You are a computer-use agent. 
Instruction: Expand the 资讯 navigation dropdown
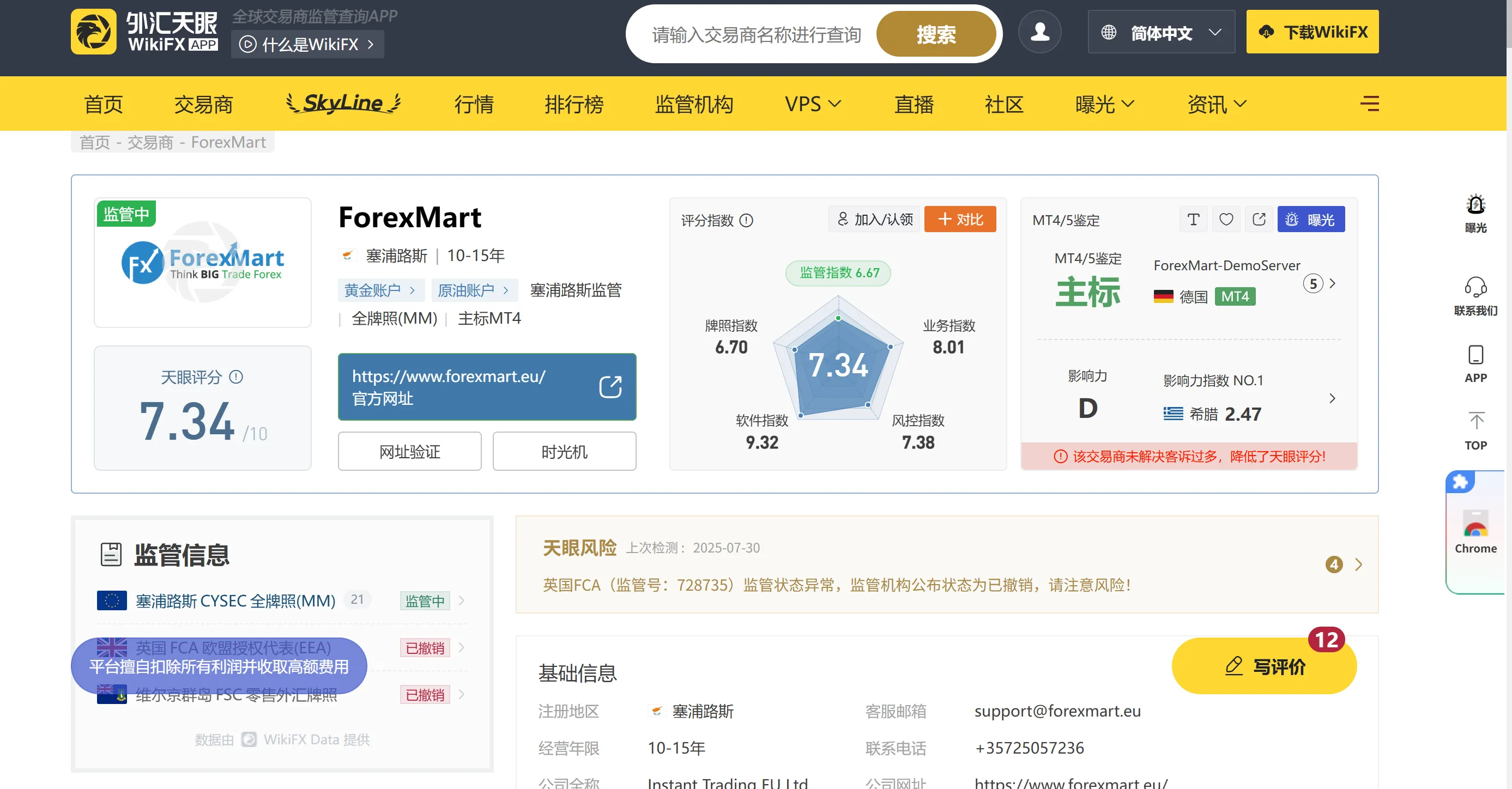(x=1217, y=104)
